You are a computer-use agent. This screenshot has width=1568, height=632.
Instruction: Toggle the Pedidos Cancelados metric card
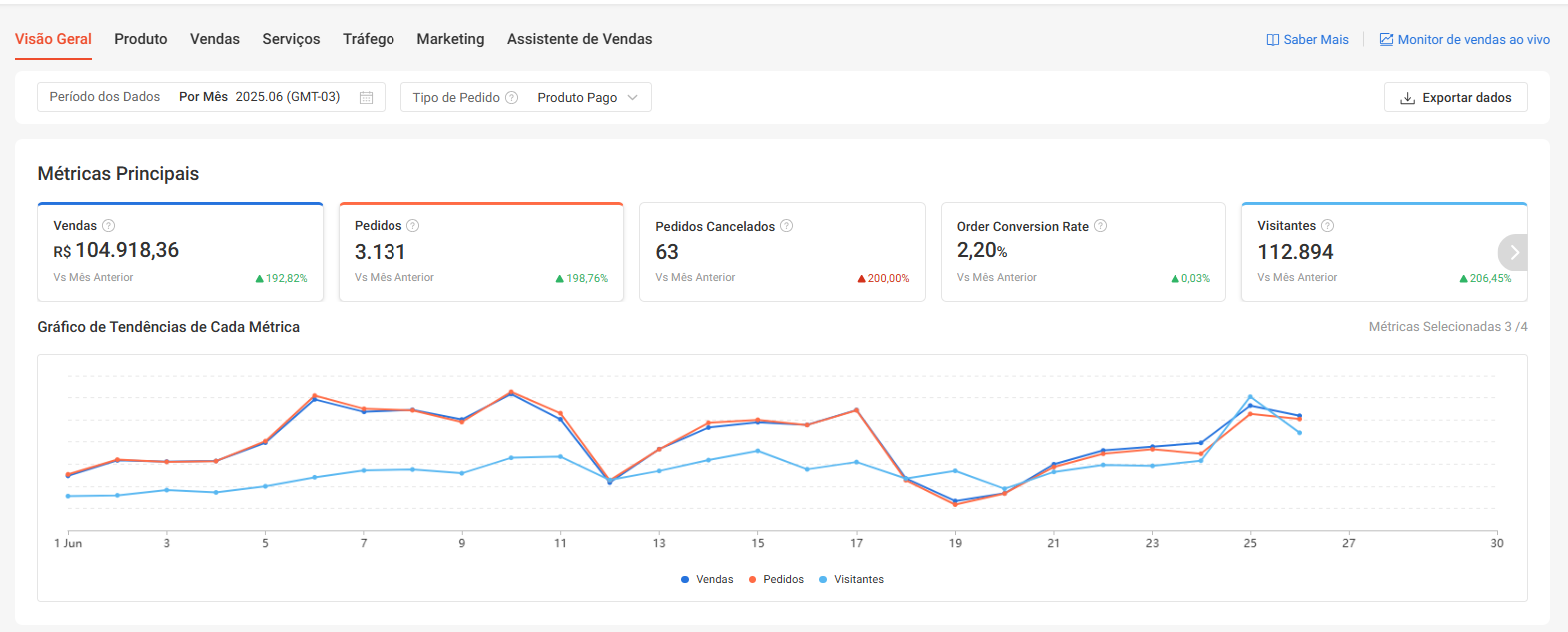(782, 252)
